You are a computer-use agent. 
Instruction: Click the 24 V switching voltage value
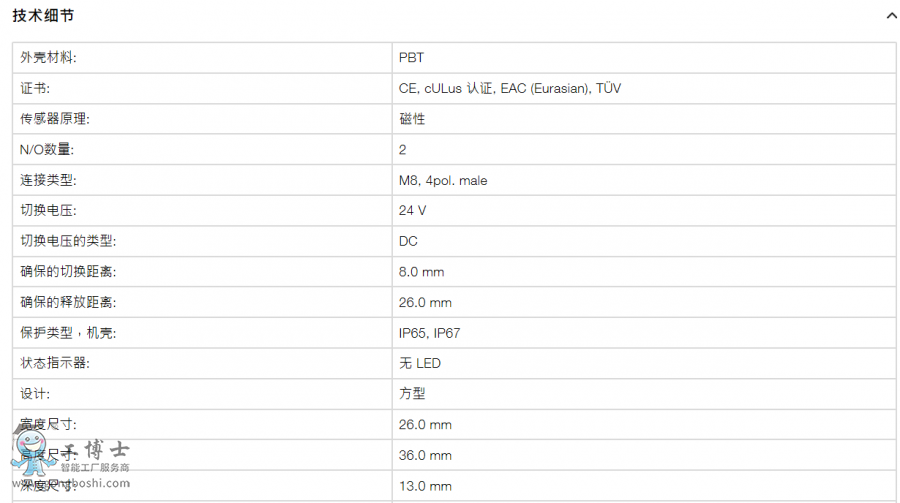[x=412, y=211]
